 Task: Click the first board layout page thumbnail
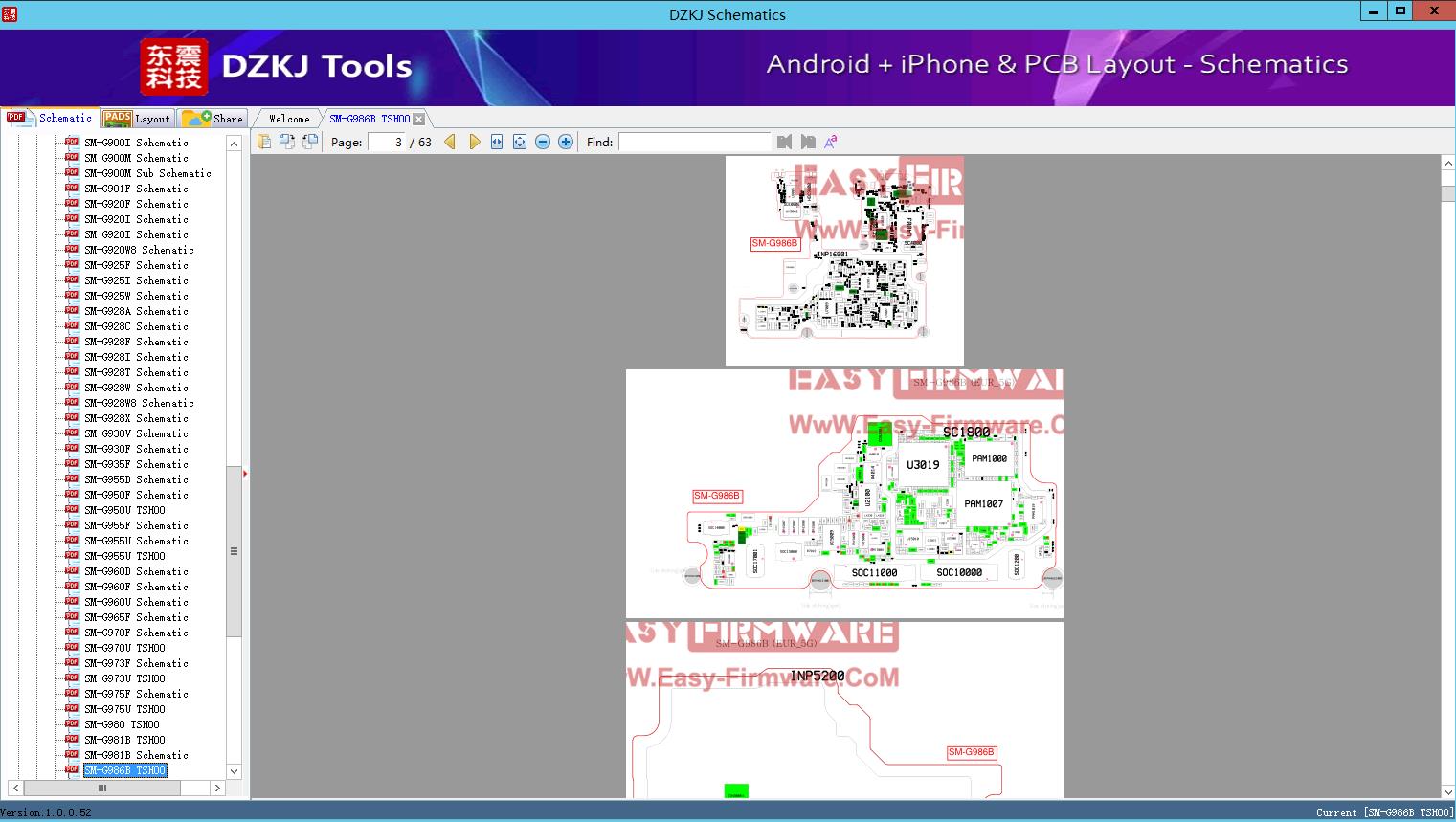point(844,260)
